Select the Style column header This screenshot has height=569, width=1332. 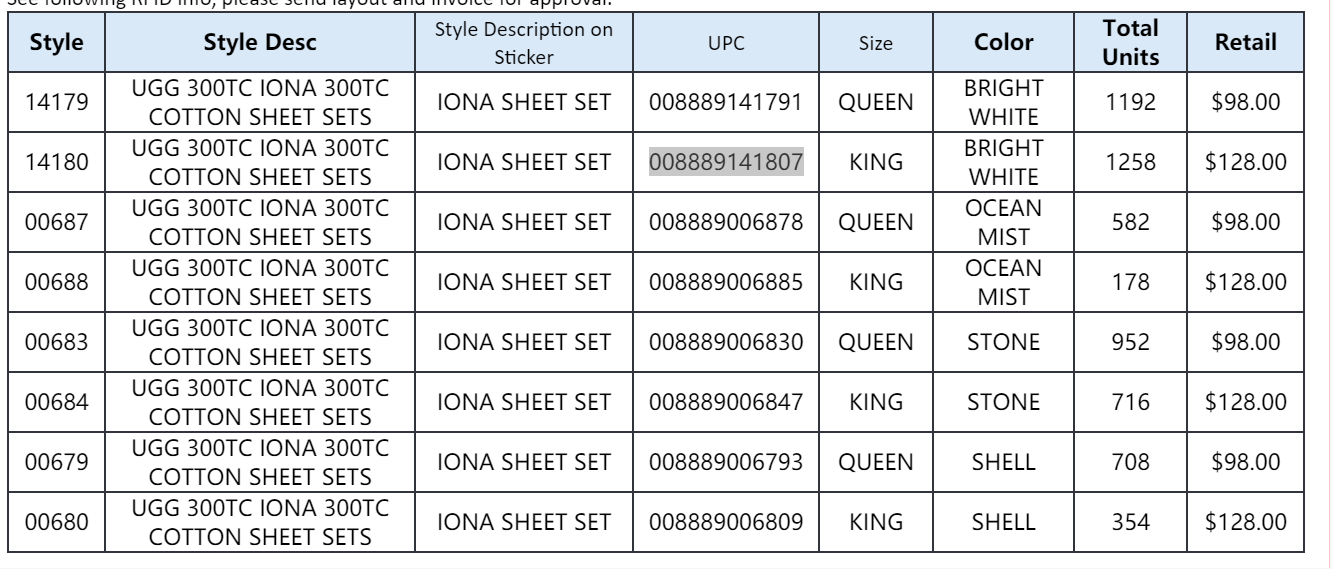coord(55,44)
